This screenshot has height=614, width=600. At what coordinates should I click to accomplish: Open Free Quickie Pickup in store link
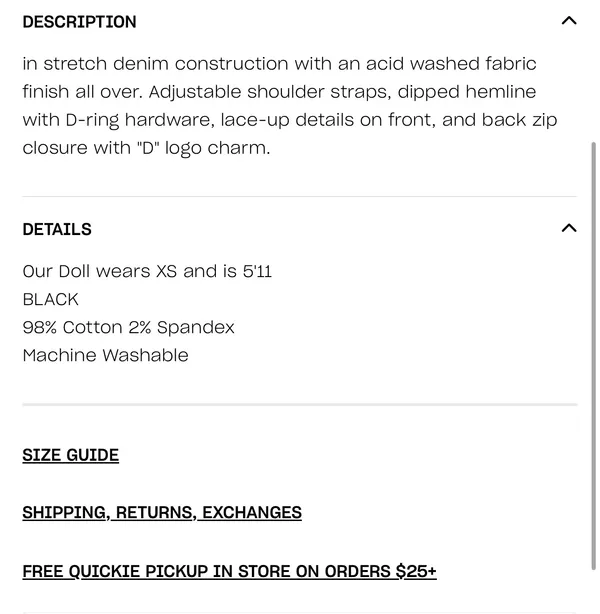[x=230, y=571]
